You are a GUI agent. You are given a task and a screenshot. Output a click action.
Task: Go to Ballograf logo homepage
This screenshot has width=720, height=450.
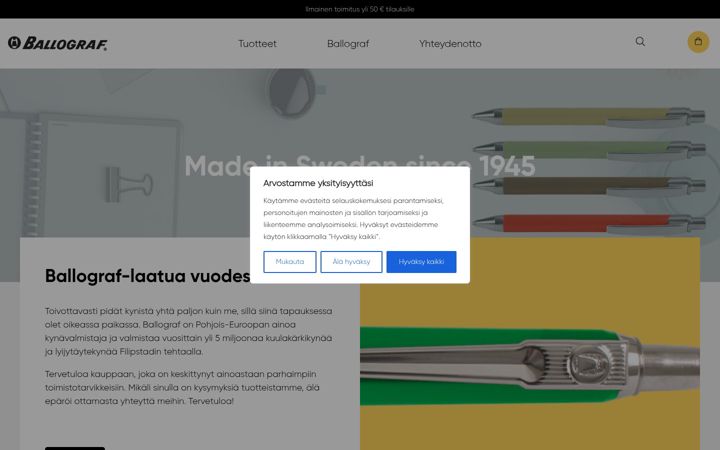pyautogui.click(x=58, y=43)
